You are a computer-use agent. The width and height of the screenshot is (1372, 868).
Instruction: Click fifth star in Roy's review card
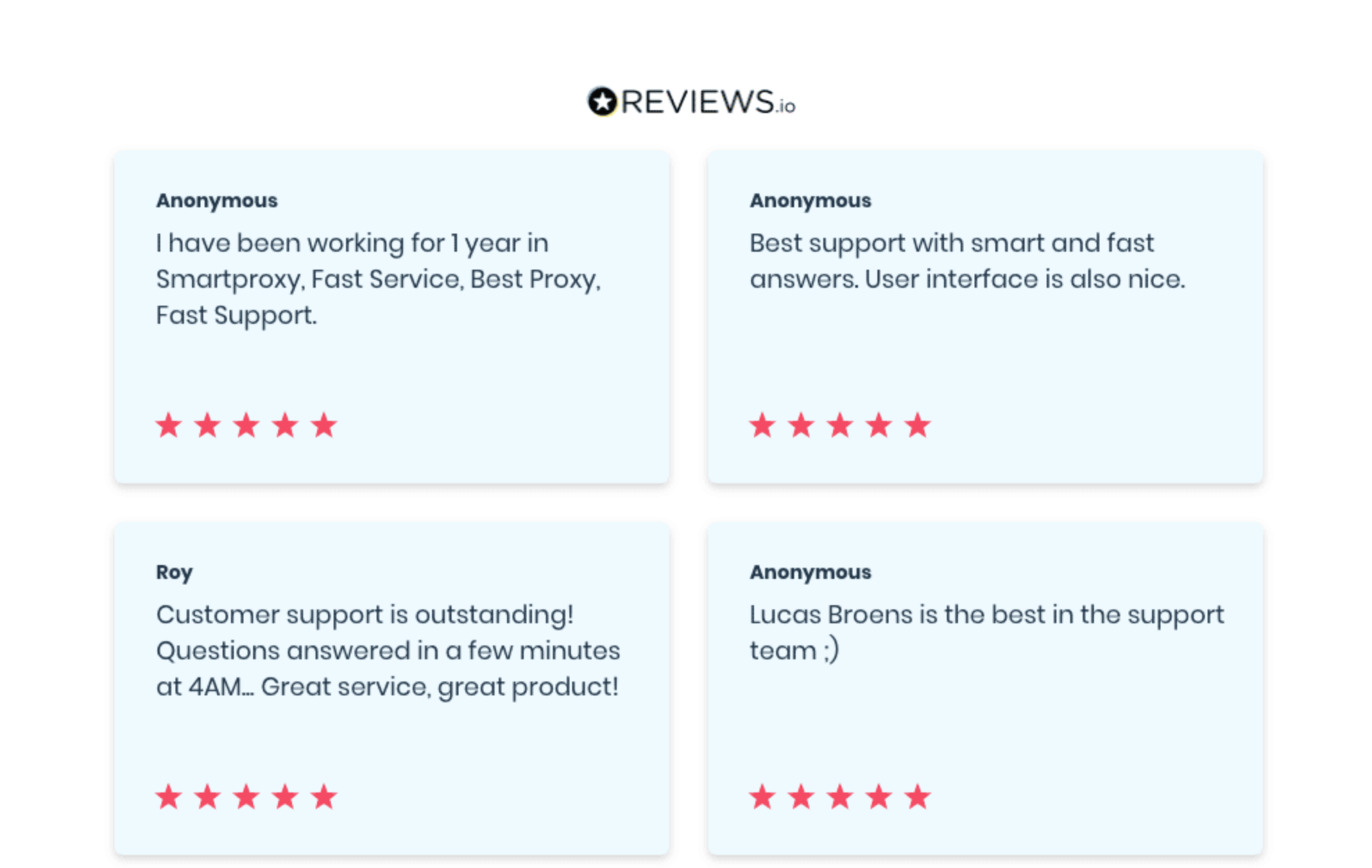coord(324,797)
